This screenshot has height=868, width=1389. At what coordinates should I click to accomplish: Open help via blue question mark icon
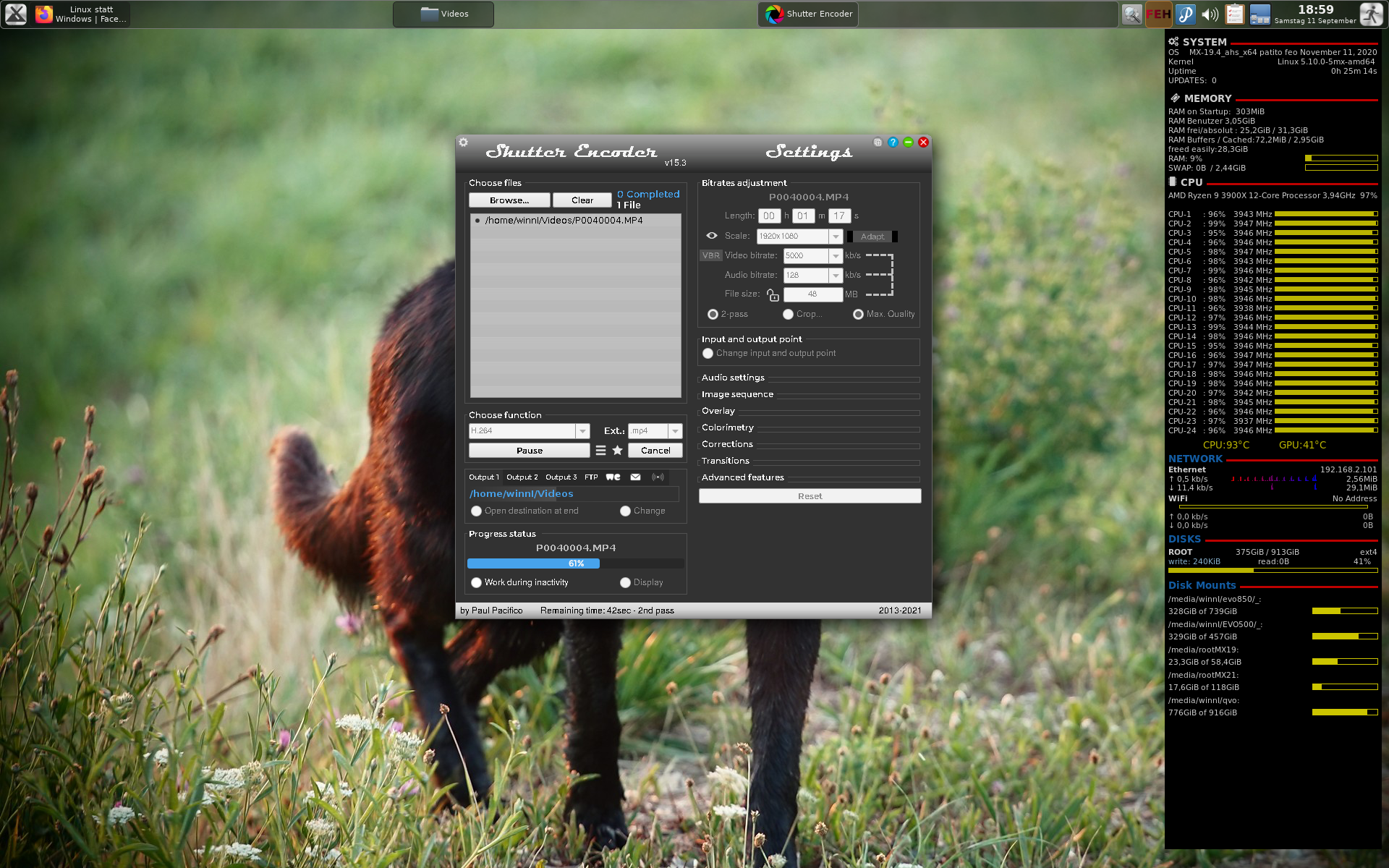[893, 142]
